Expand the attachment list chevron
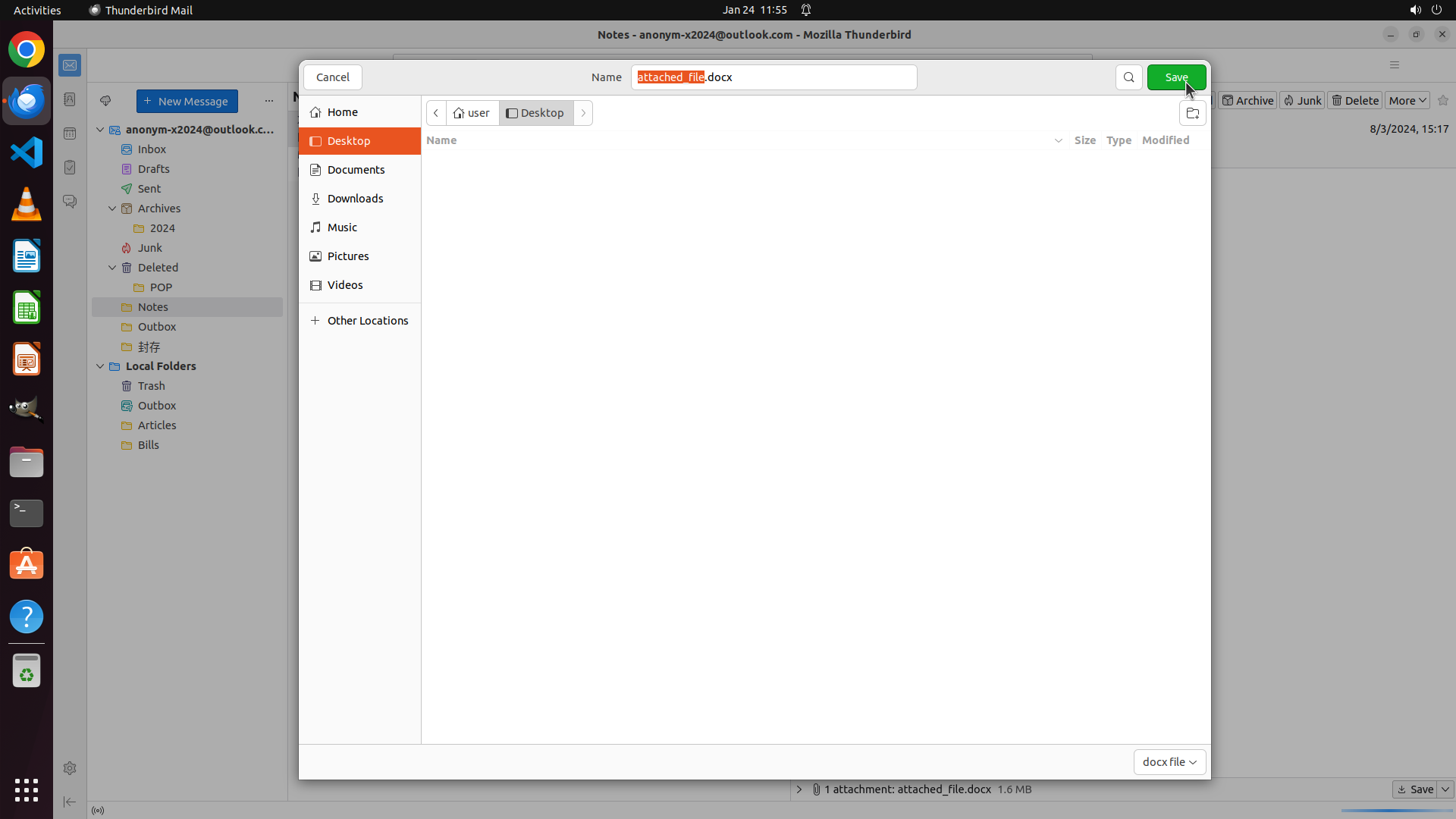This screenshot has height=819, width=1456. [799, 789]
